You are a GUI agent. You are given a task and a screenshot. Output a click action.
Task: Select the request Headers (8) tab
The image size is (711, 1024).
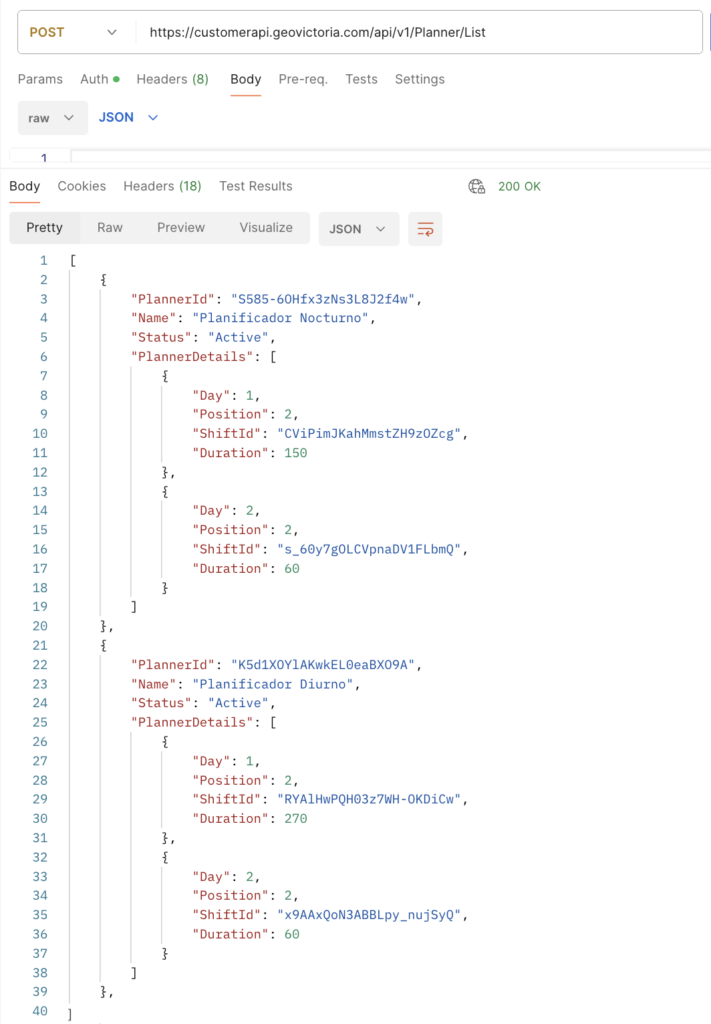tap(172, 79)
